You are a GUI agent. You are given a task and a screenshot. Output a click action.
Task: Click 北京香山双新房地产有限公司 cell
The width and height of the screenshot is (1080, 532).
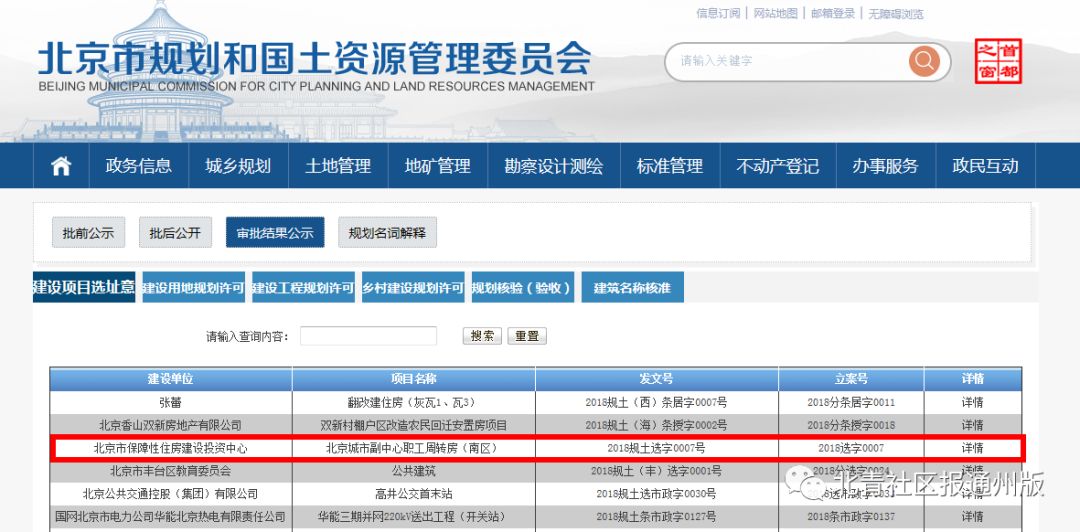click(171, 425)
